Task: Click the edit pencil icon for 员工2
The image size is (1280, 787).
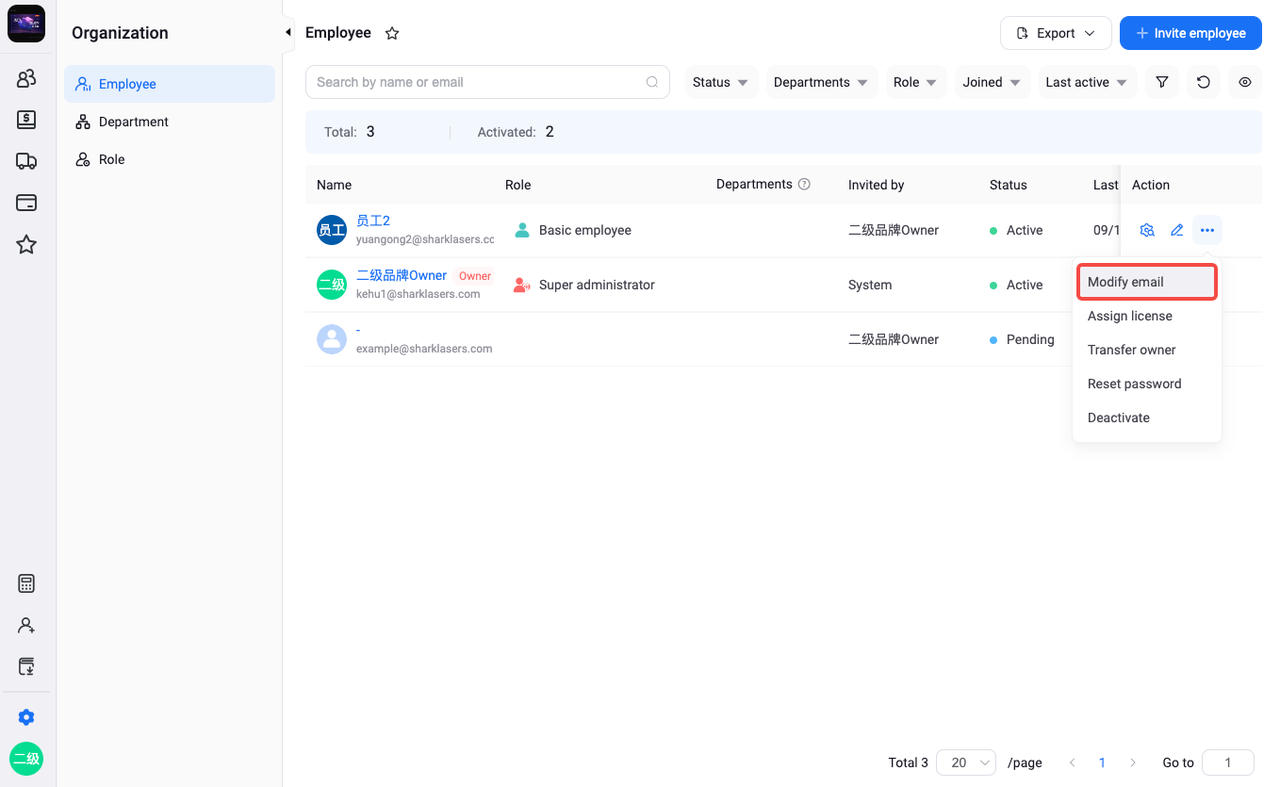Action: click(1177, 230)
